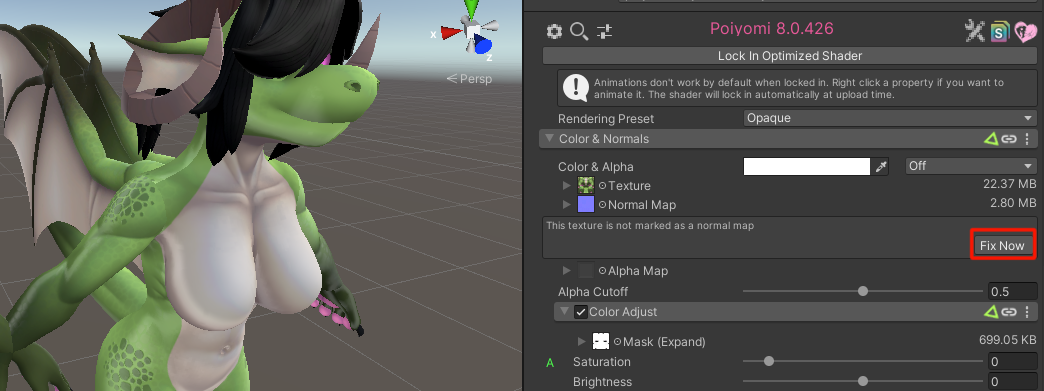Select the main Texture thumbnail
Screen dimensions: 1044x391
coord(586,185)
